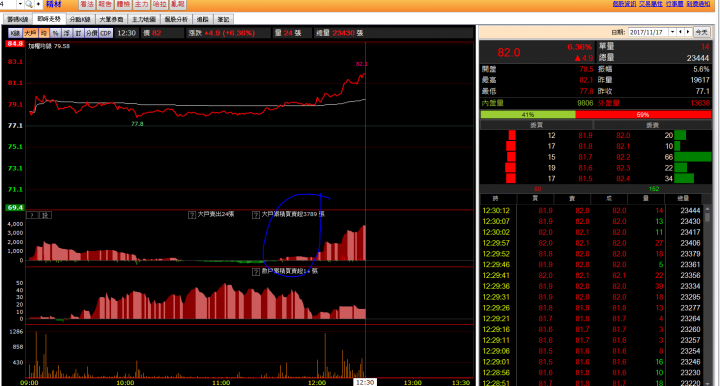Open the date picker dropdown arrow
This screenshot has width=720, height=386.
pos(672,32)
